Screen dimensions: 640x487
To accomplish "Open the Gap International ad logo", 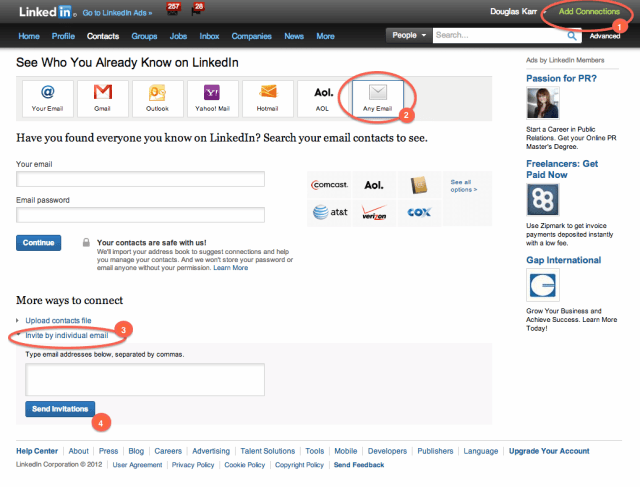I will pos(543,285).
